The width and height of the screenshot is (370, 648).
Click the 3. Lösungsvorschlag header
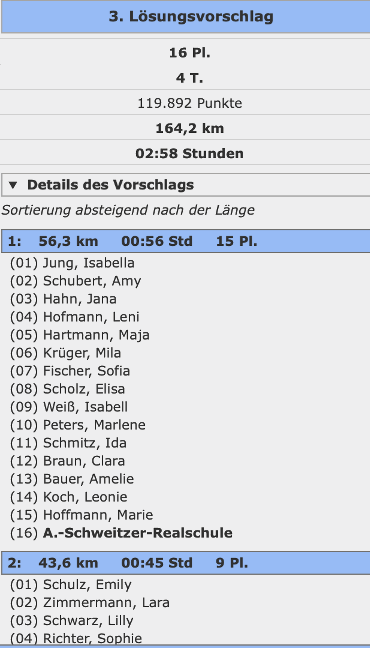pyautogui.click(x=186, y=17)
